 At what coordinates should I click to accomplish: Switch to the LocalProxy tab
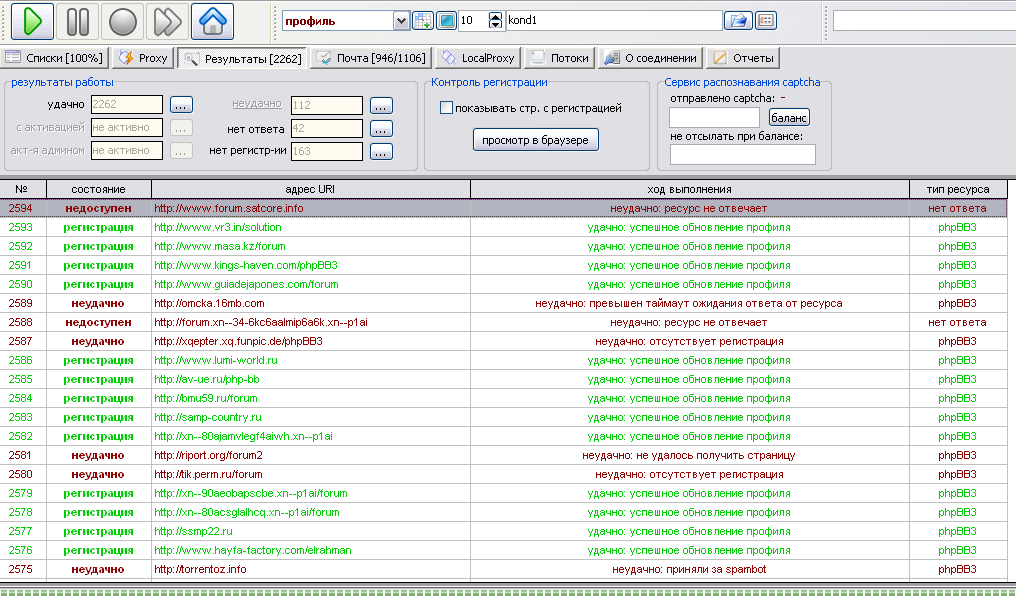pos(478,58)
